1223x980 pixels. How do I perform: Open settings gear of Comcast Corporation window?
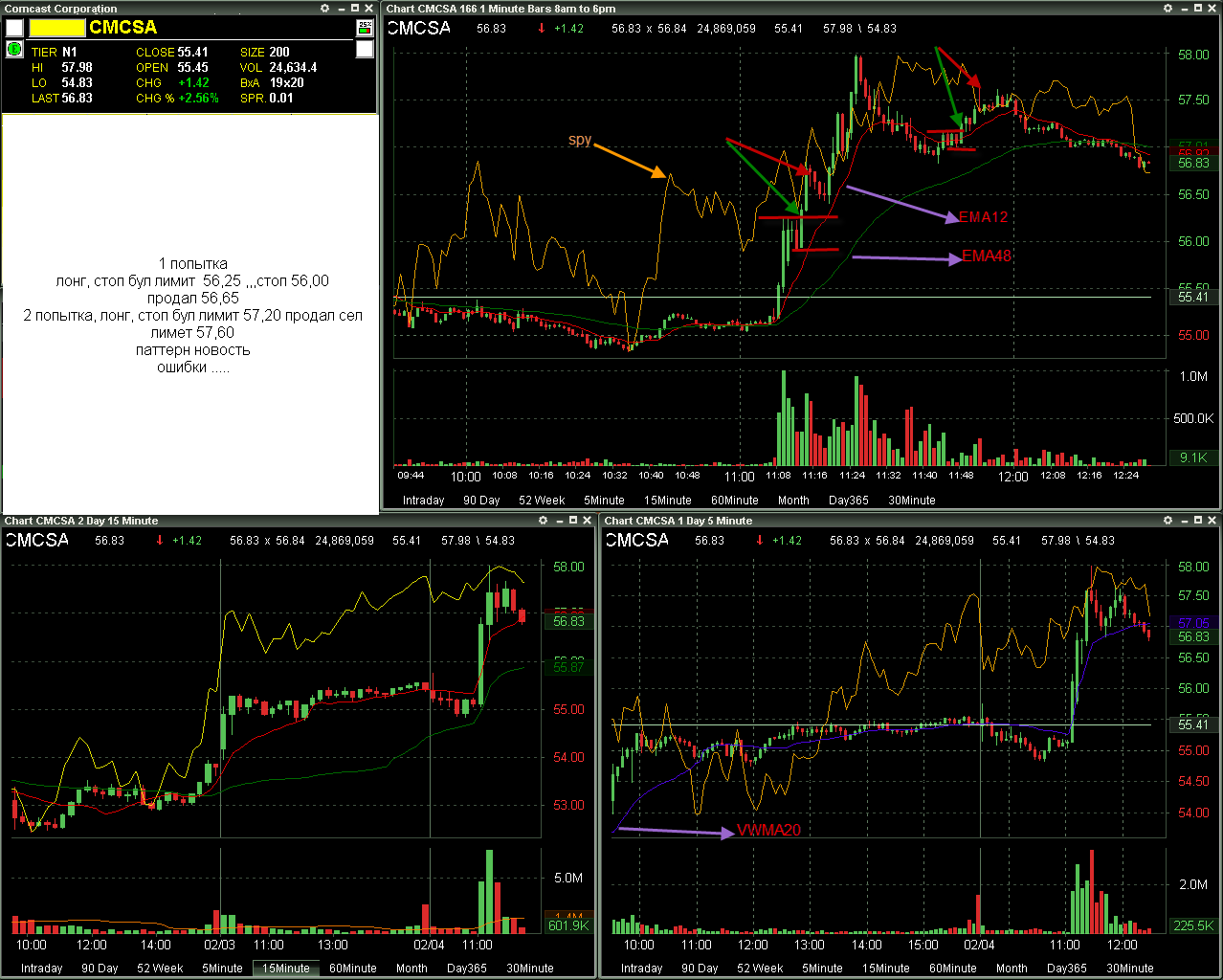[325, 9]
